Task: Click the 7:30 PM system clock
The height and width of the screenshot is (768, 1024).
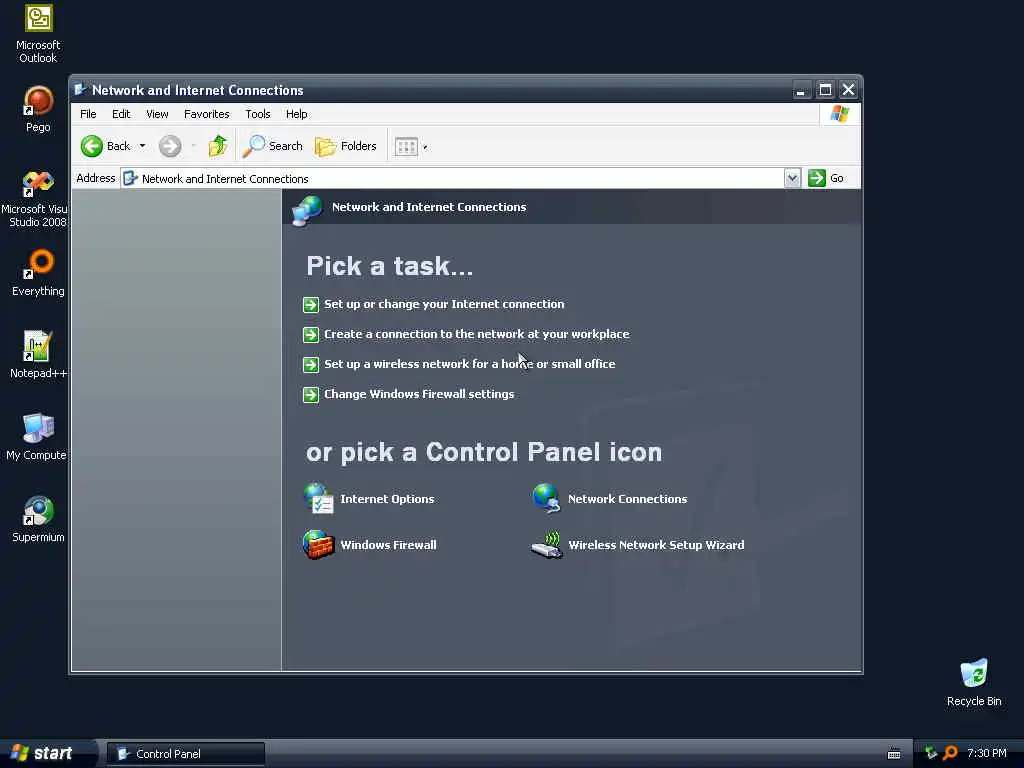Action: click(987, 754)
